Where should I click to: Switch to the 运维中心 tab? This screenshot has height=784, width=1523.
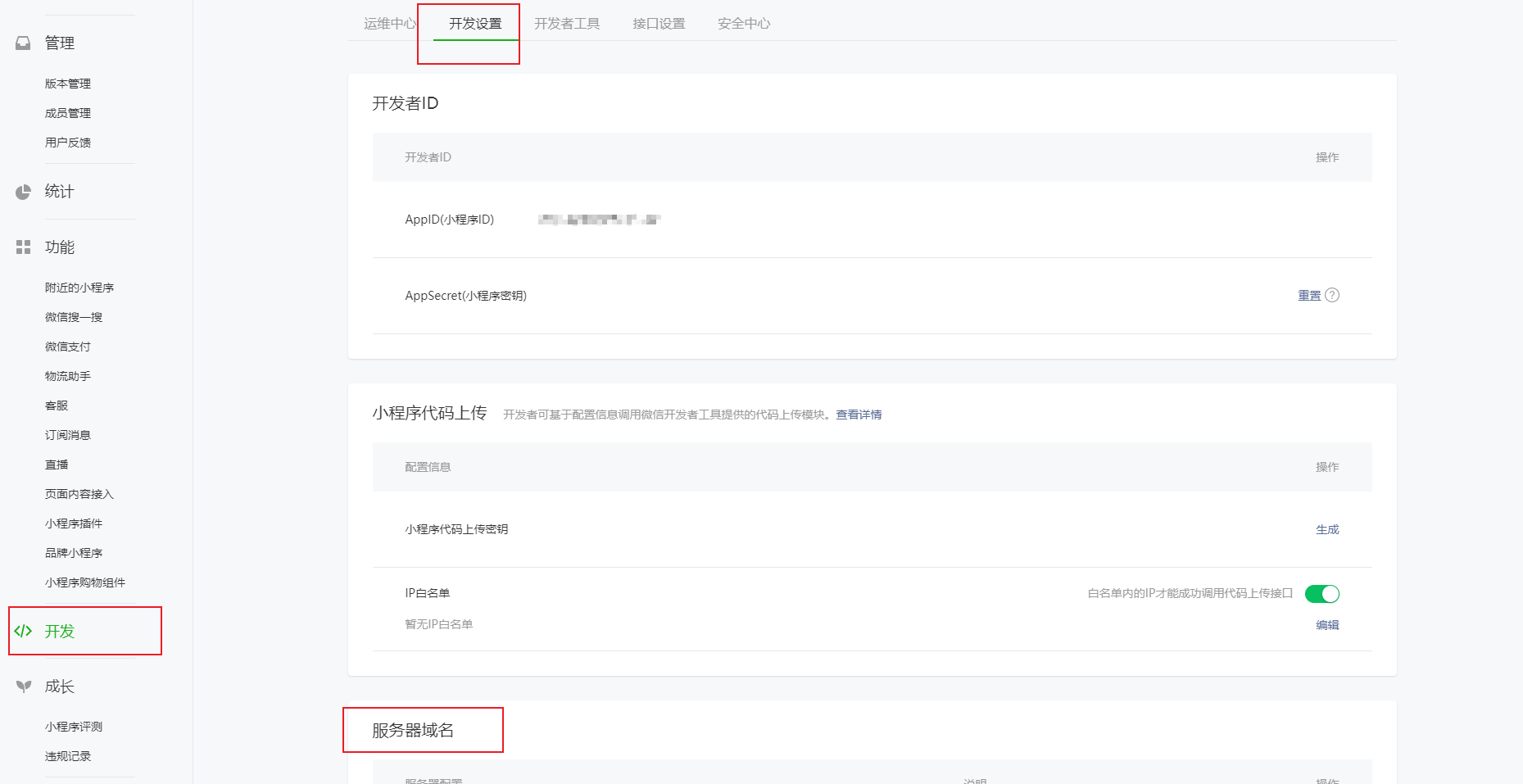click(x=390, y=24)
